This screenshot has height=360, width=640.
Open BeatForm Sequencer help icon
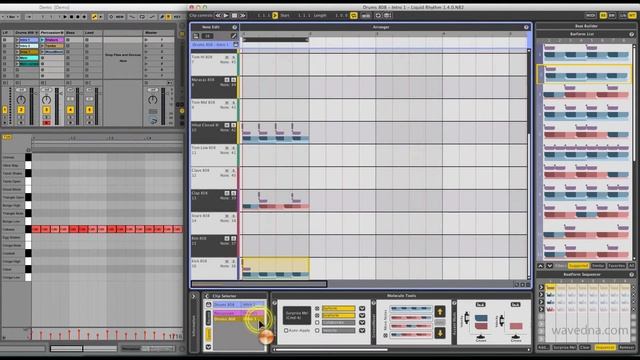631,275
